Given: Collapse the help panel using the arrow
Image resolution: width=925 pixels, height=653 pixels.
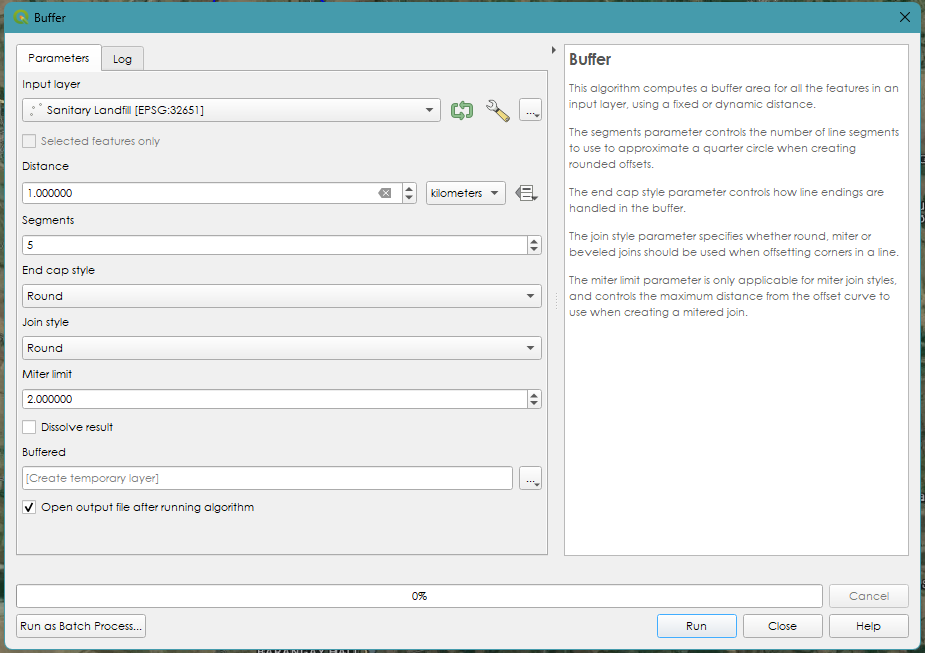Looking at the screenshot, I should tap(554, 50).
